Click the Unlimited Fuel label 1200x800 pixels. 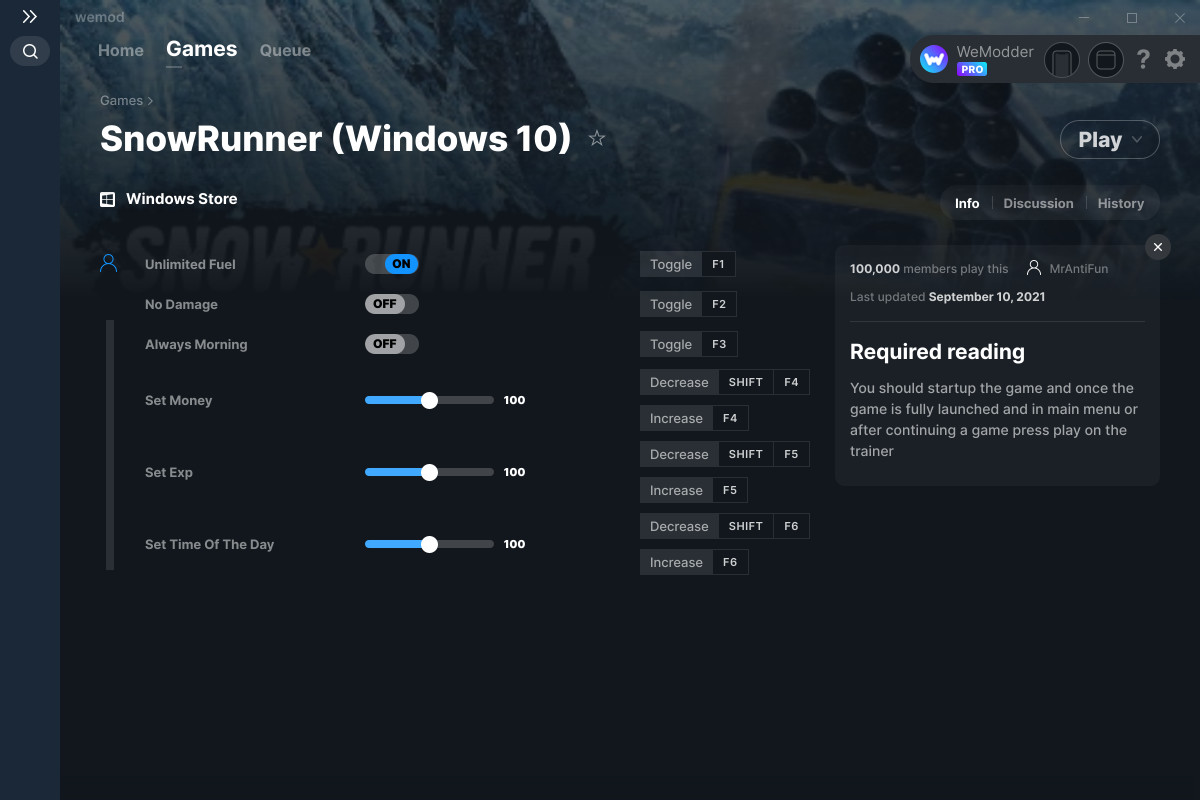190,264
